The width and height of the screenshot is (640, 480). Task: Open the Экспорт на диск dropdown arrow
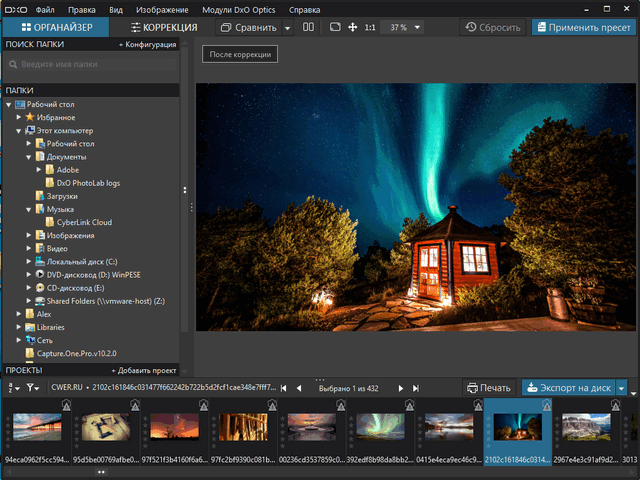pos(621,387)
